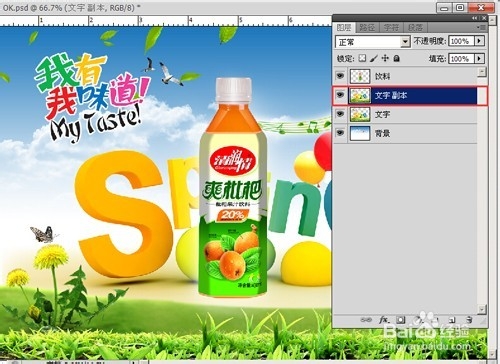Switch to the 路径 tab
The width and height of the screenshot is (500, 364).
click(x=367, y=27)
